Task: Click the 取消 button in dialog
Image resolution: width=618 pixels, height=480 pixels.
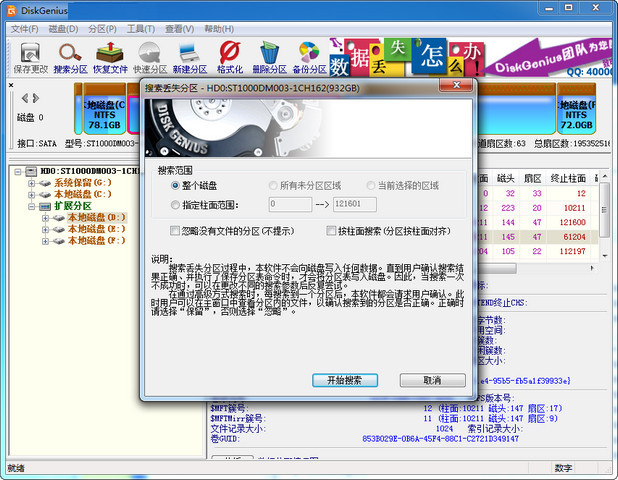Action: [x=432, y=381]
